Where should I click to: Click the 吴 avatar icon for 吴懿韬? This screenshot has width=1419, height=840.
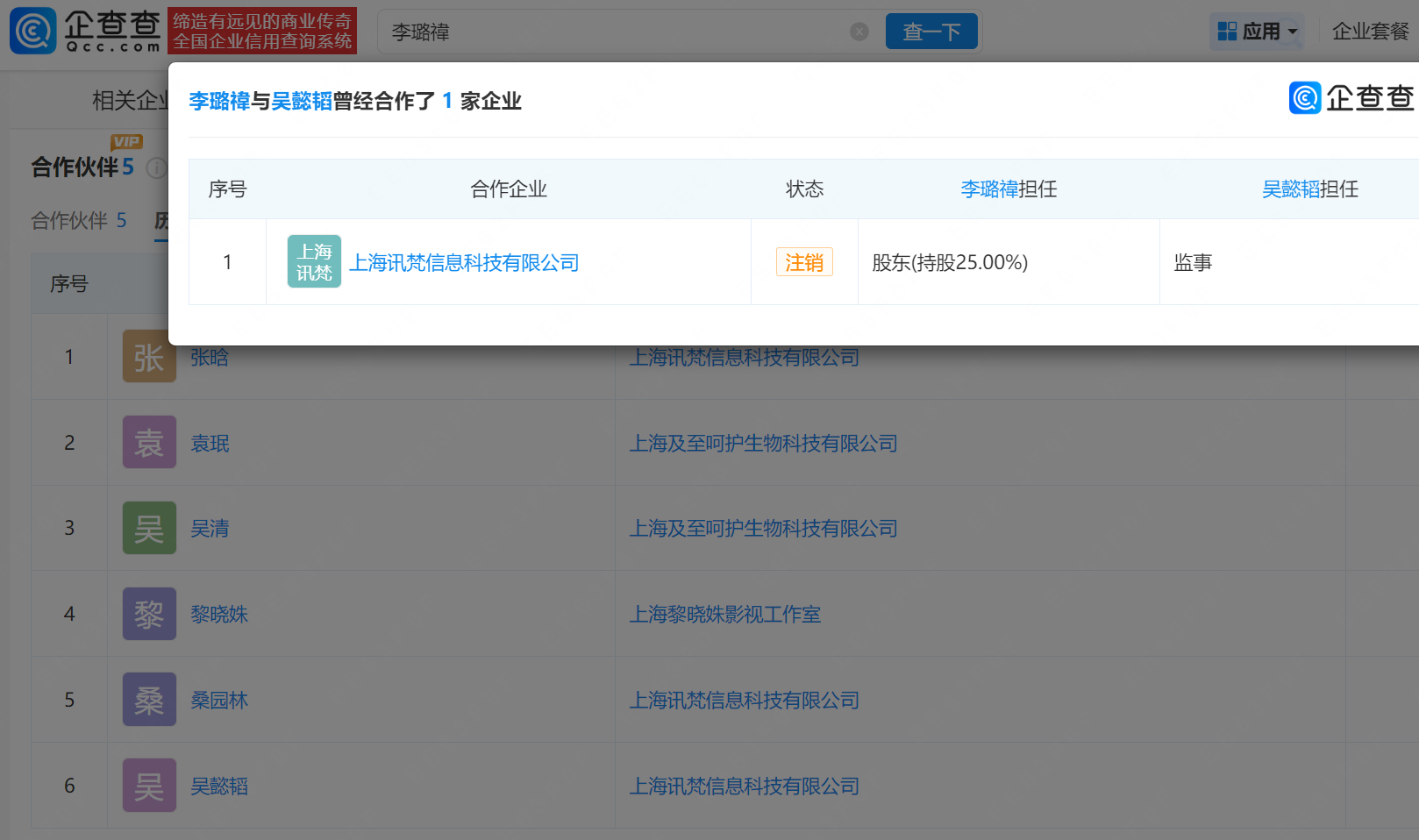pos(149,786)
